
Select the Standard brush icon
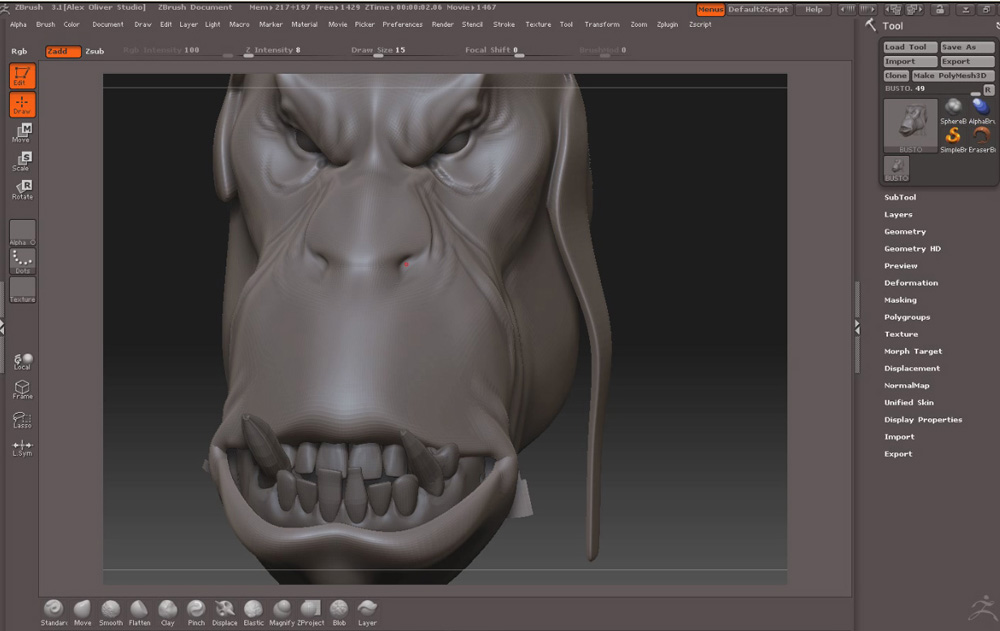53,609
